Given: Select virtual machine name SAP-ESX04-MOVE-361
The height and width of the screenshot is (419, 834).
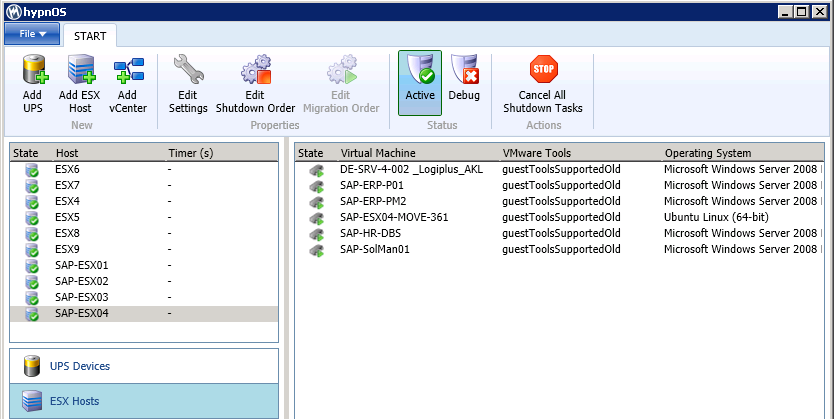Looking at the screenshot, I should pos(394,217).
